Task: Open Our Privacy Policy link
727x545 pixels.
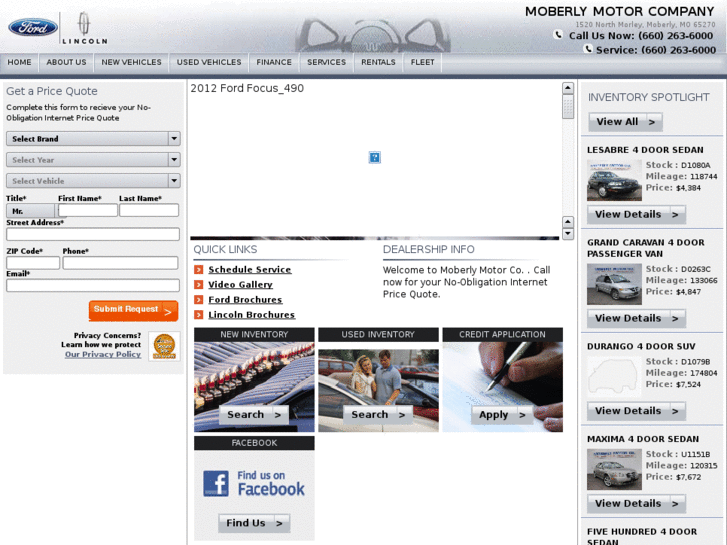Action: pos(103,354)
